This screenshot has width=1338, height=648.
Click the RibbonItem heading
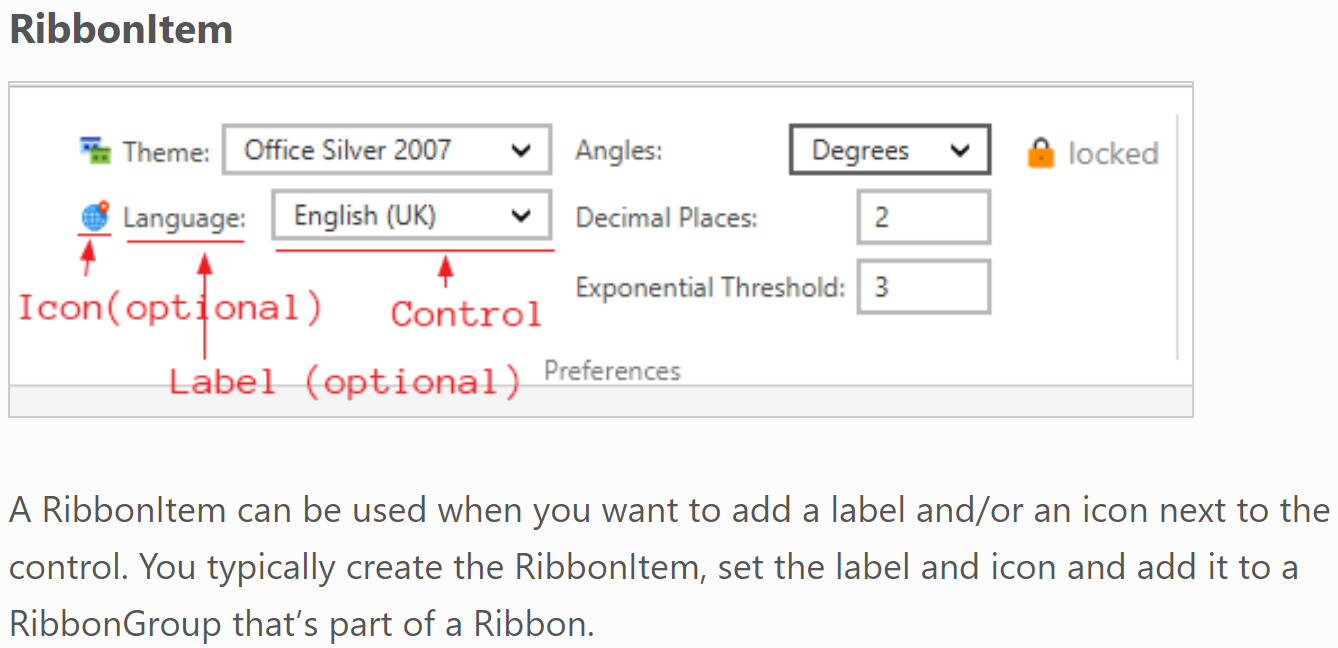tap(121, 29)
